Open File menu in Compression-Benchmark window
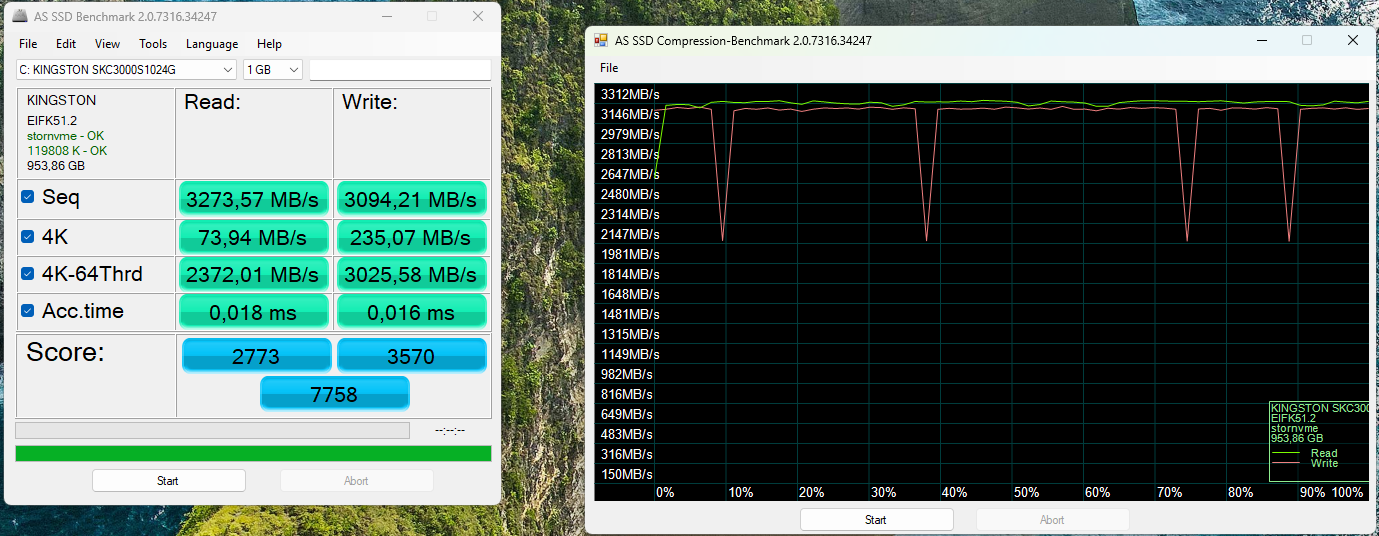The height and width of the screenshot is (536, 1379). point(609,68)
